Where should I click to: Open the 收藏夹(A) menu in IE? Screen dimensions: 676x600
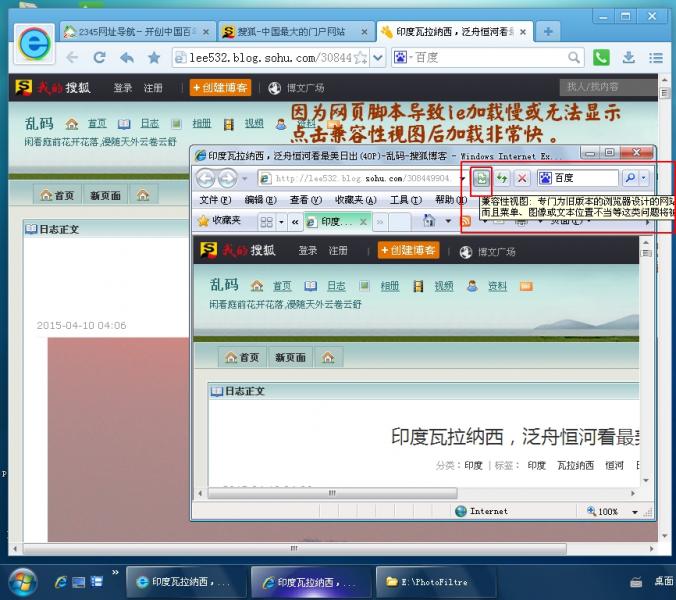pos(356,200)
